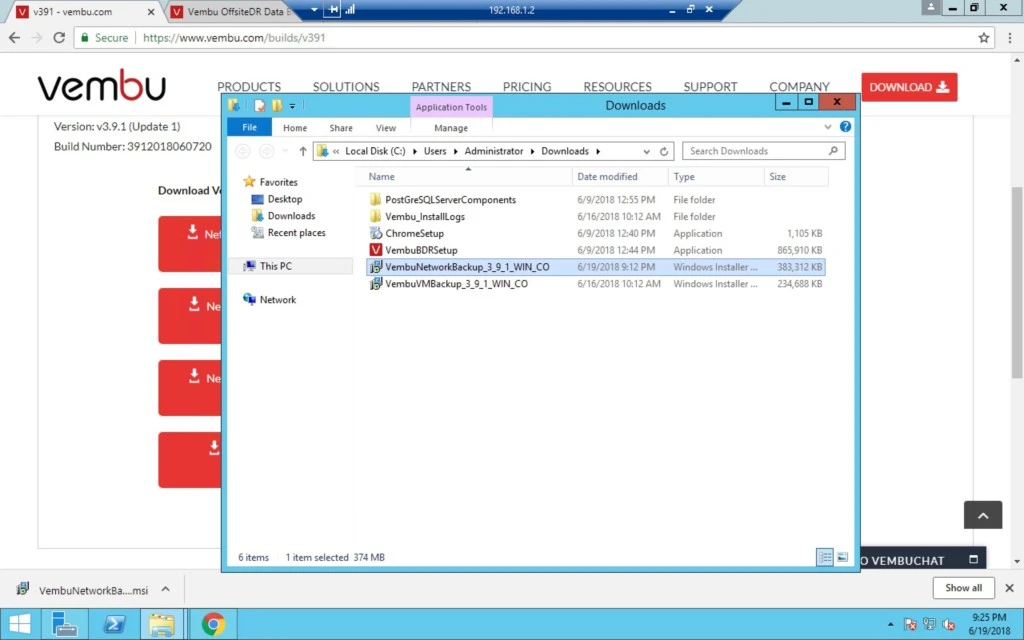Open address bar previous locations dropdown
This screenshot has width=1024, height=640.
(646, 152)
